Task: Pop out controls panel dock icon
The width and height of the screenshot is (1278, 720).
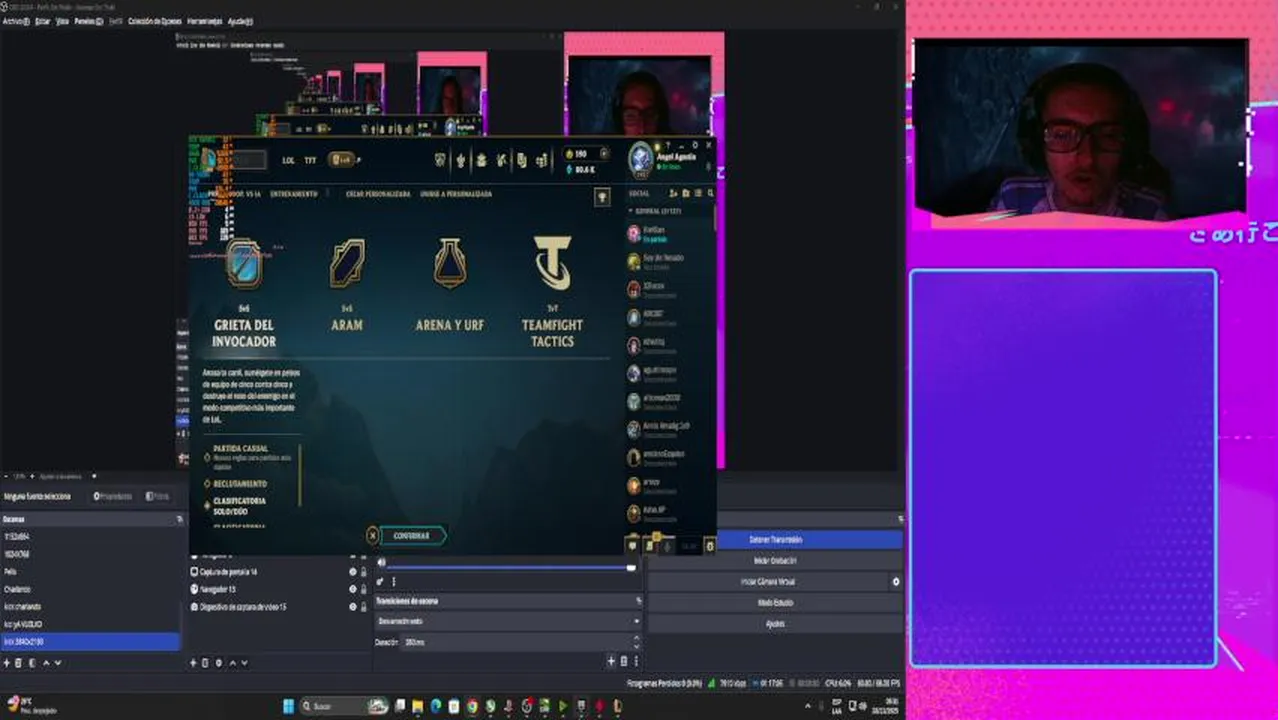Action: point(900,519)
